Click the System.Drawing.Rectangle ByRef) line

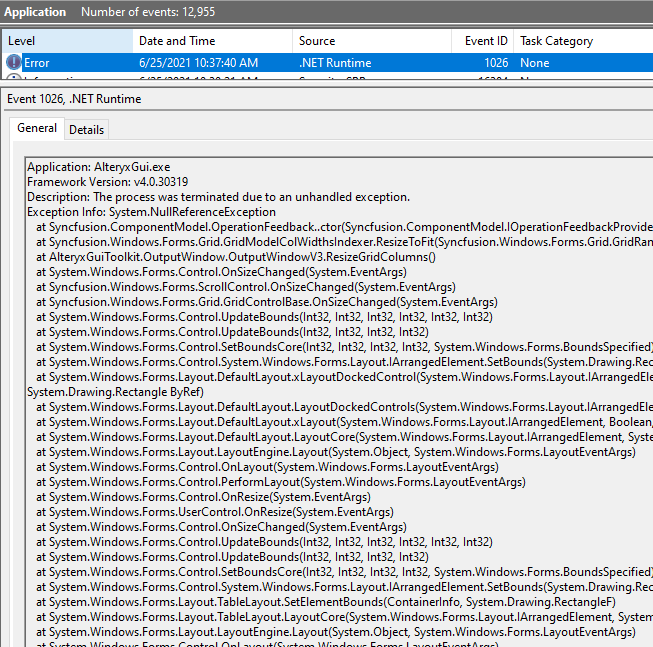coord(115,392)
